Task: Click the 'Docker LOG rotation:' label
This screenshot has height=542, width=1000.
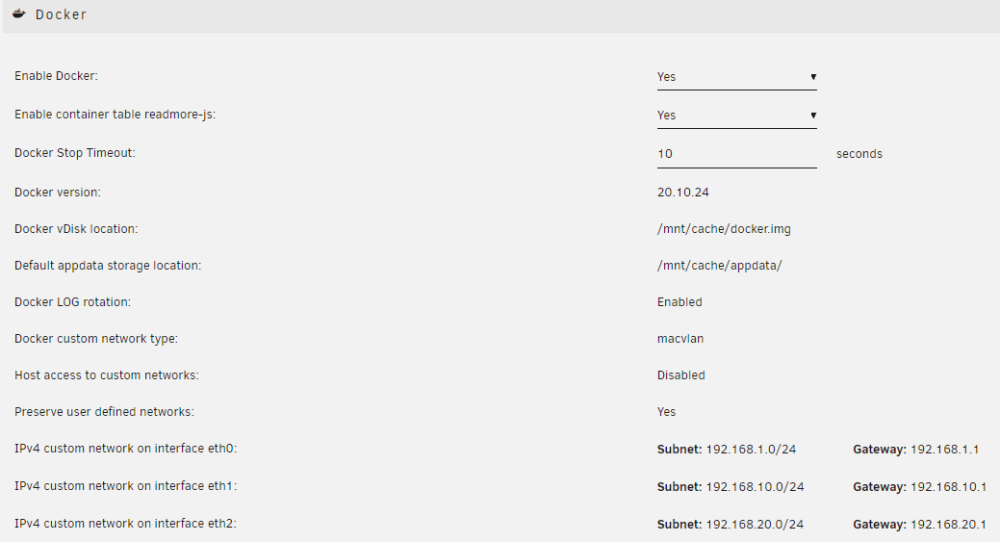Action: [x=73, y=302]
